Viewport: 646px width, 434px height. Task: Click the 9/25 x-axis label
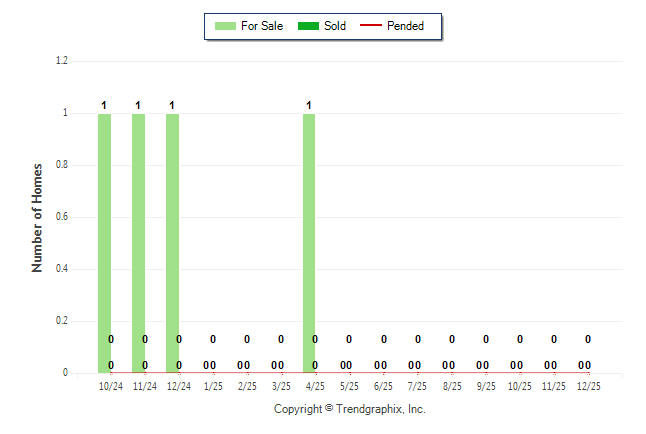click(x=486, y=385)
